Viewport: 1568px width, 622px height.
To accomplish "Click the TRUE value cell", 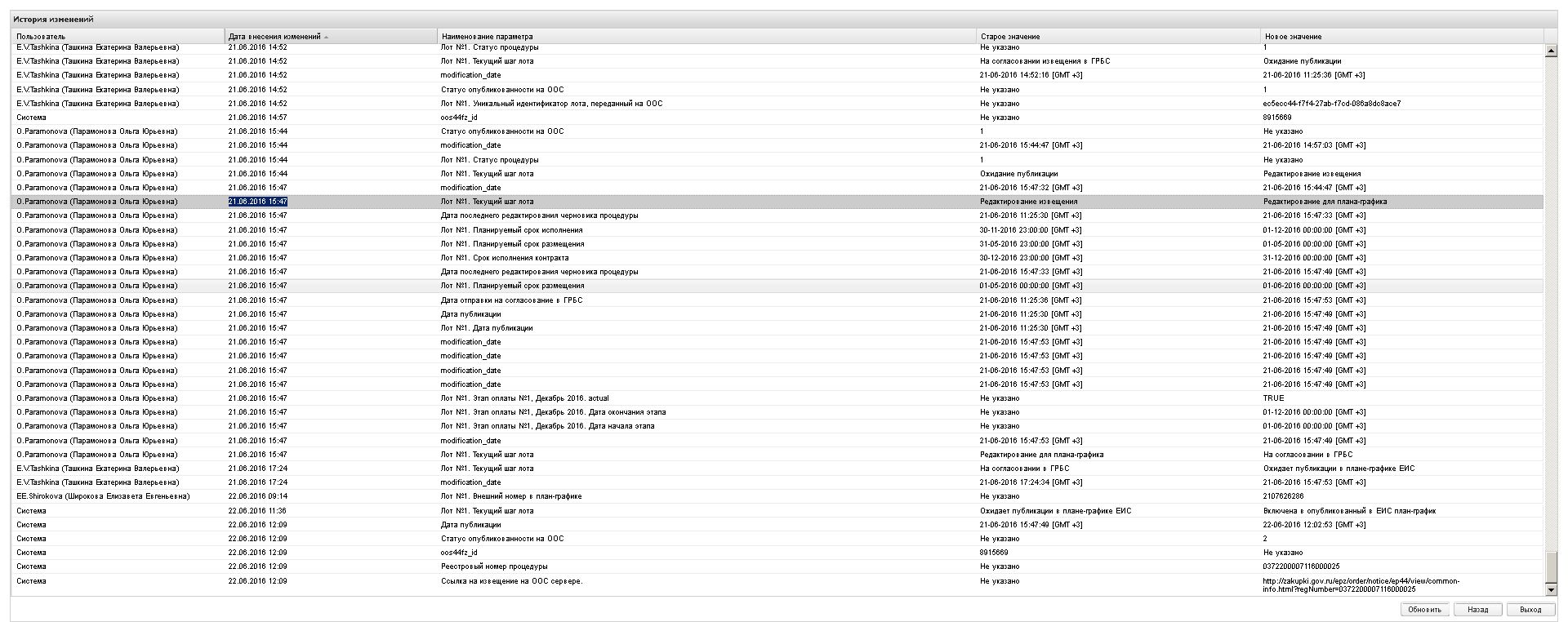I will (1273, 398).
